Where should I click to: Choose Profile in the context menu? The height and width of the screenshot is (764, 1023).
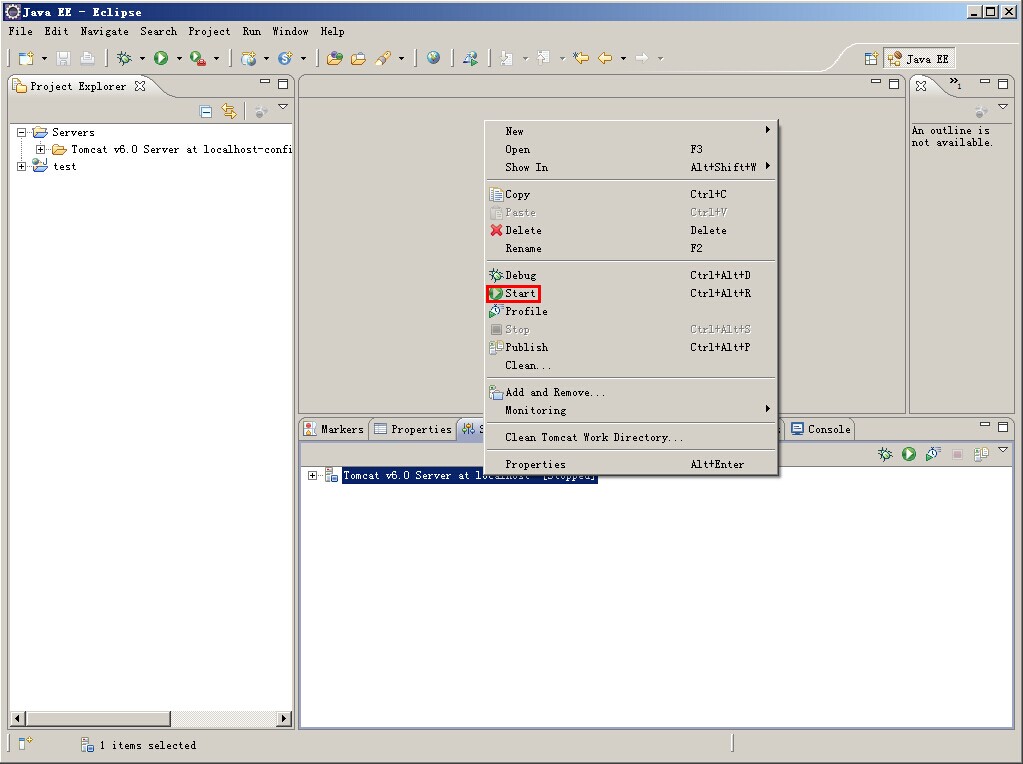pyautogui.click(x=631, y=311)
